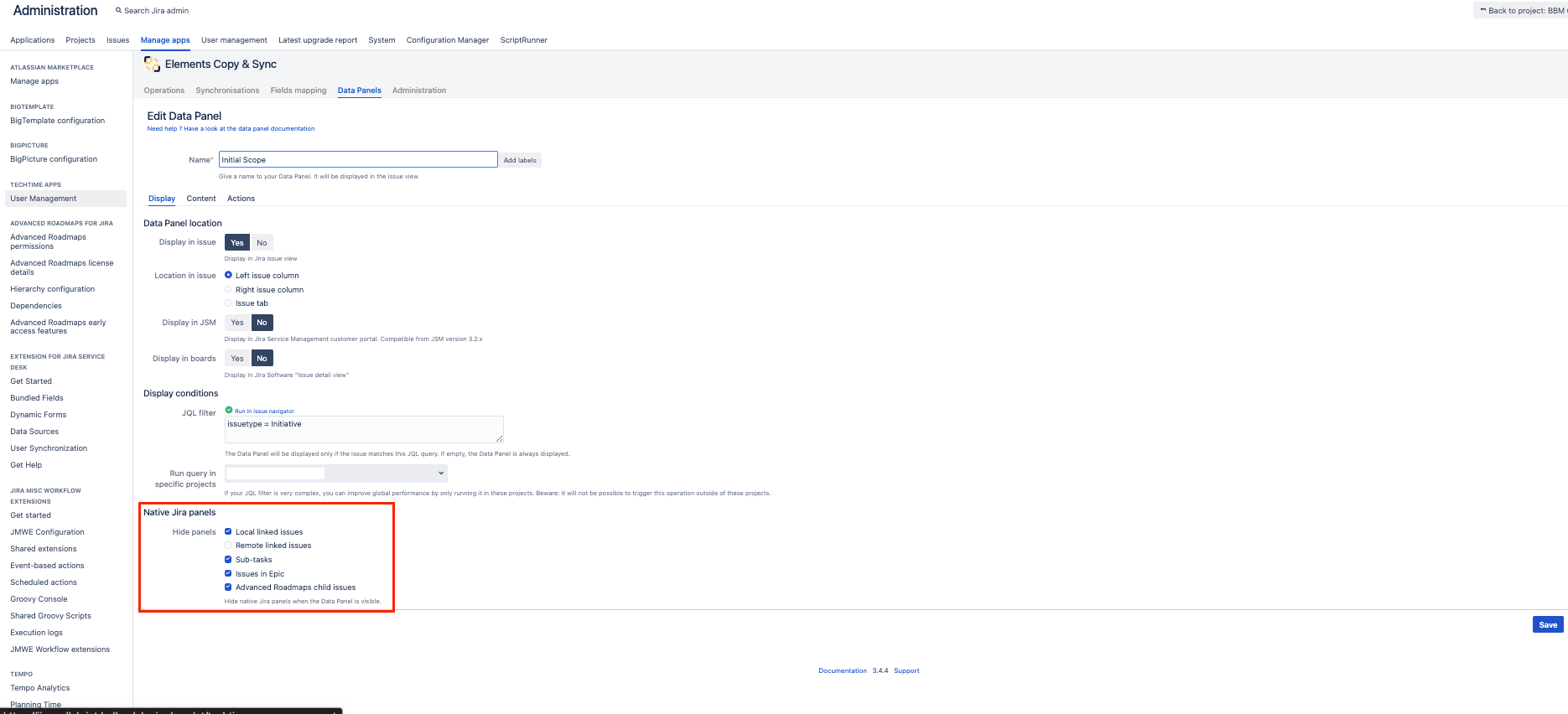Check the Local linked issues checkbox

click(228, 531)
